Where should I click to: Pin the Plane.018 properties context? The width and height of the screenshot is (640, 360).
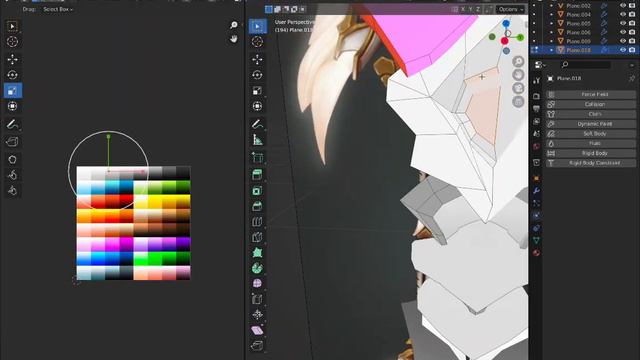tap(632, 78)
